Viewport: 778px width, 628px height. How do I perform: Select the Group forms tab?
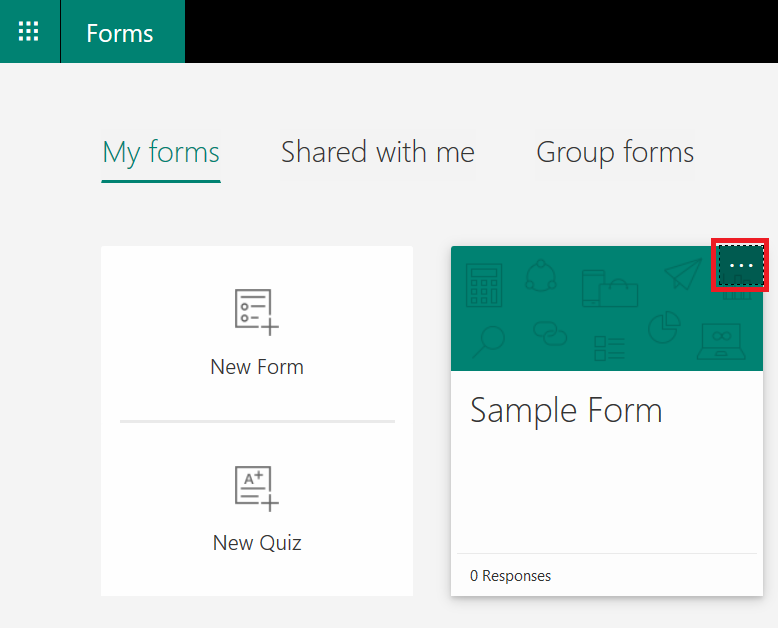(x=615, y=152)
